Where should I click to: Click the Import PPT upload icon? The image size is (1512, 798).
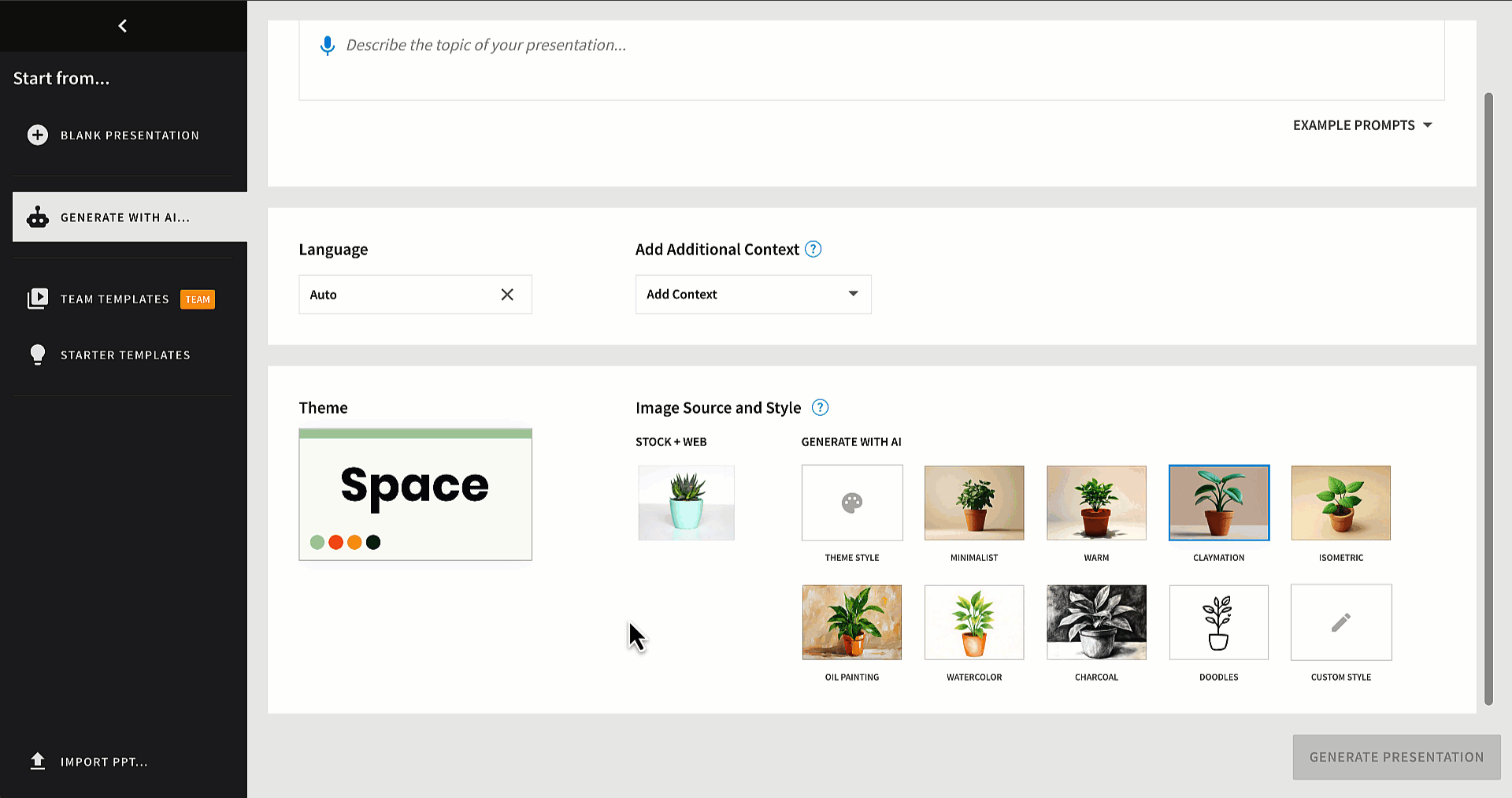(37, 761)
